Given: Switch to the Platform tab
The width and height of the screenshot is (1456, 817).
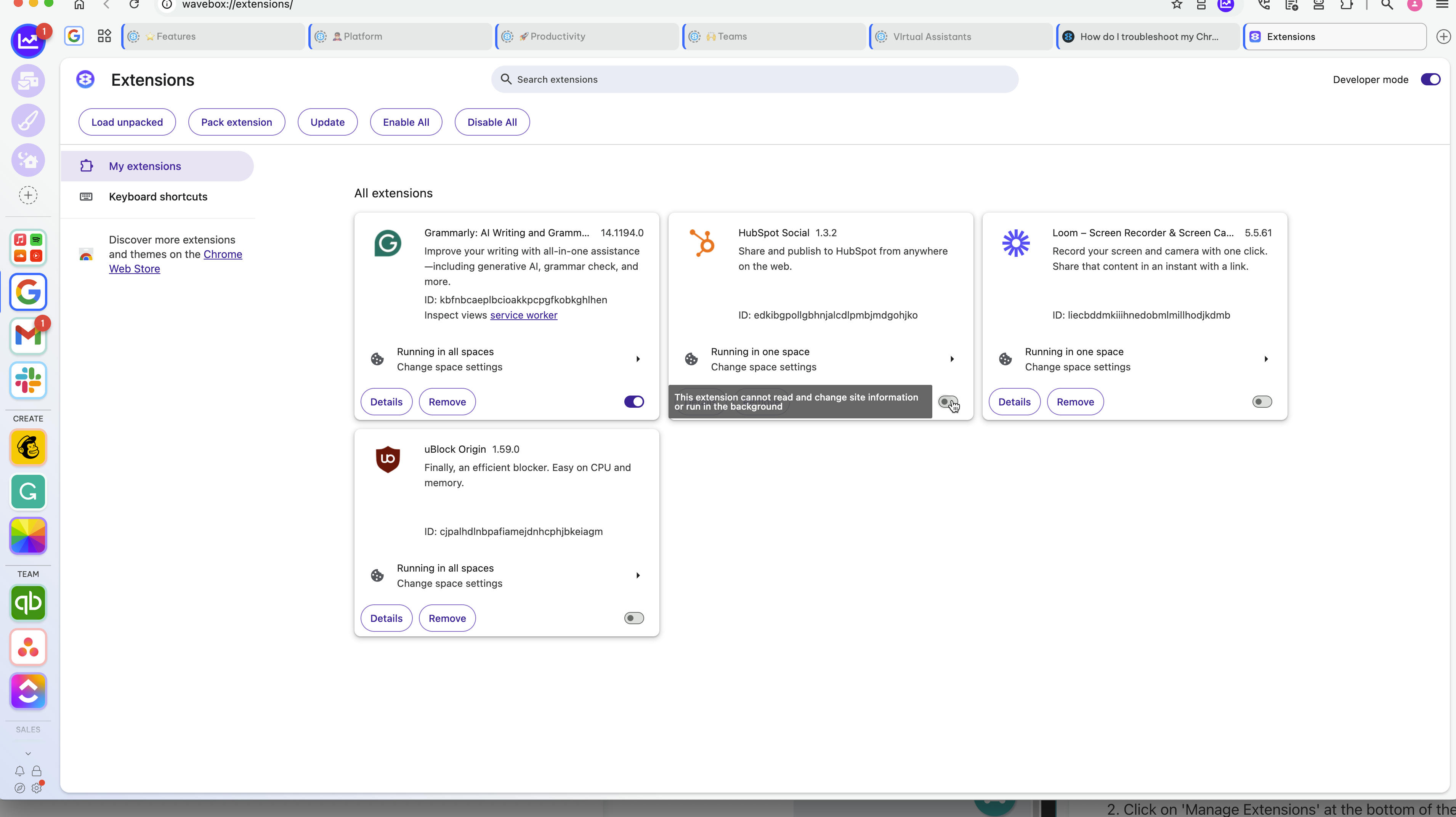Looking at the screenshot, I should tap(401, 37).
